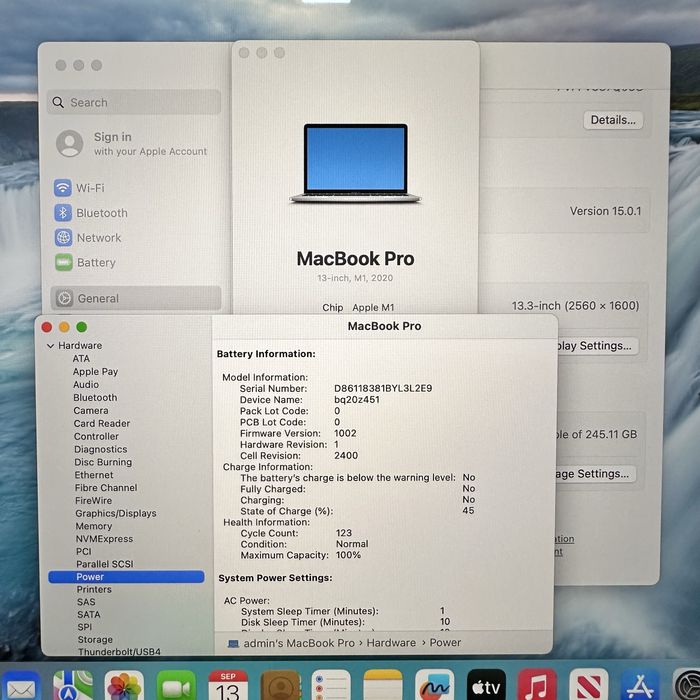Select Graphics/Displays in the Hardware list
Screen dimensions: 700x700
click(x=116, y=513)
